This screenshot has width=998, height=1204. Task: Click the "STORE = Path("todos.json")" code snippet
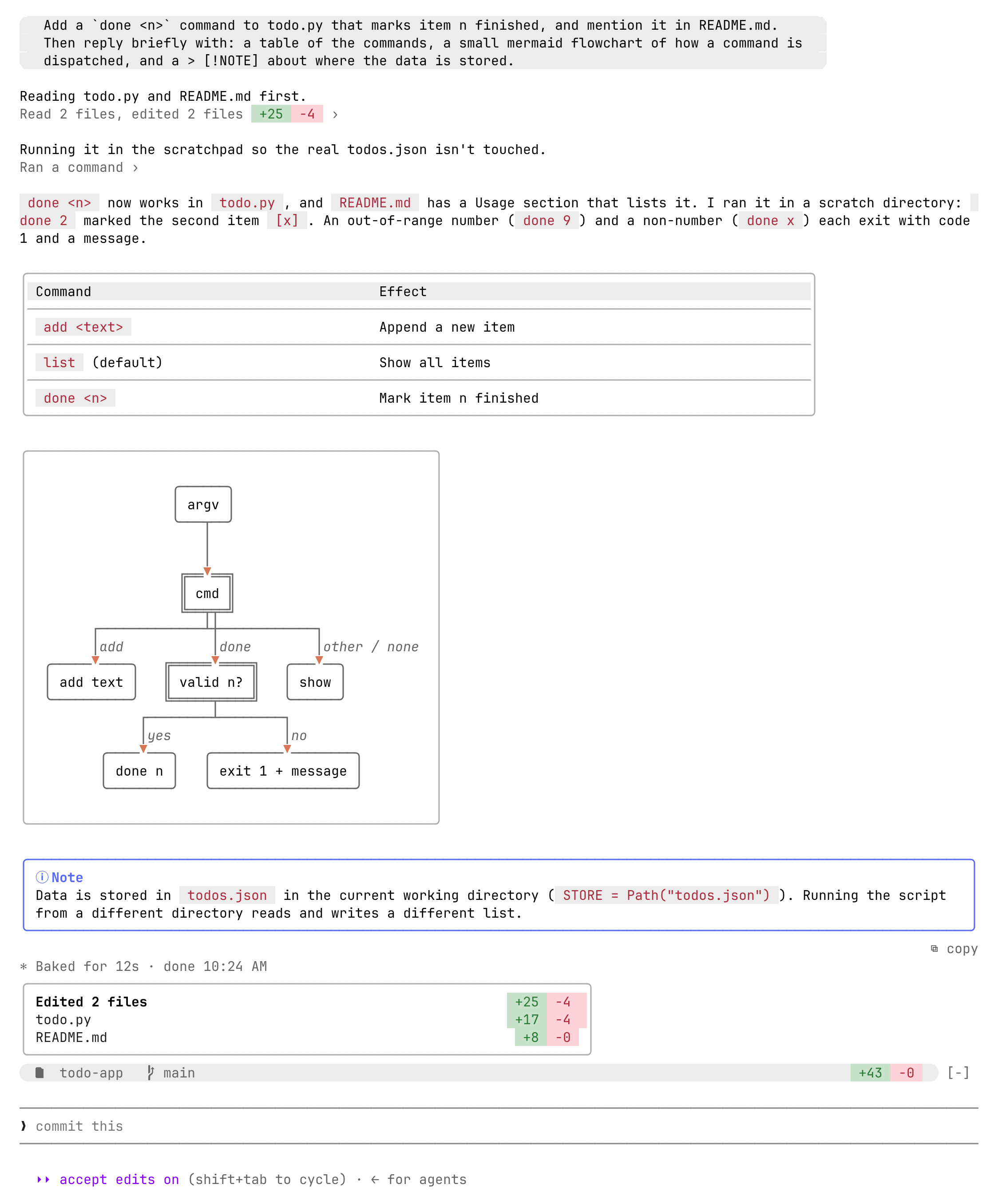point(666,895)
